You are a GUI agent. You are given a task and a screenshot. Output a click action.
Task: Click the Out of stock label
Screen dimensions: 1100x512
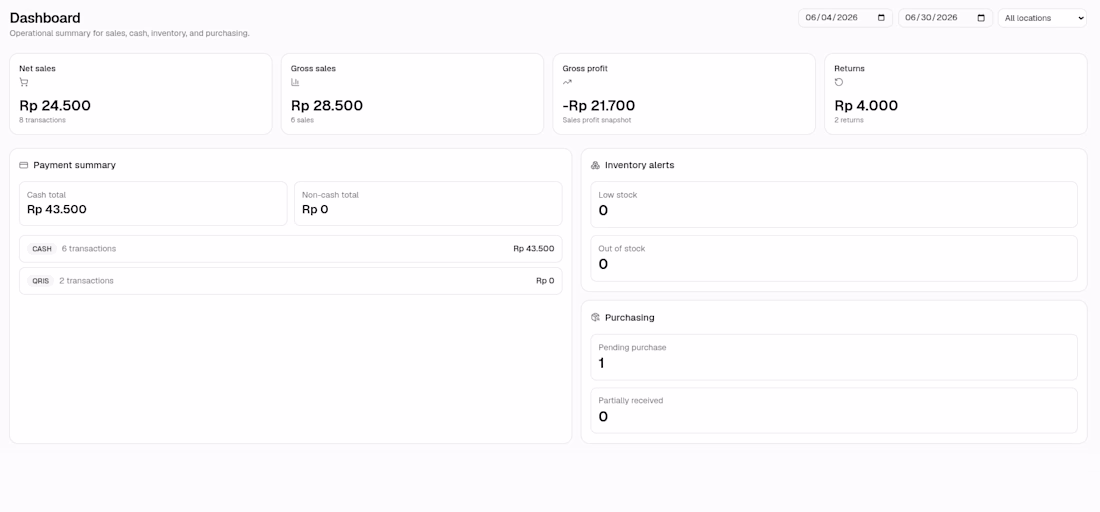622,249
